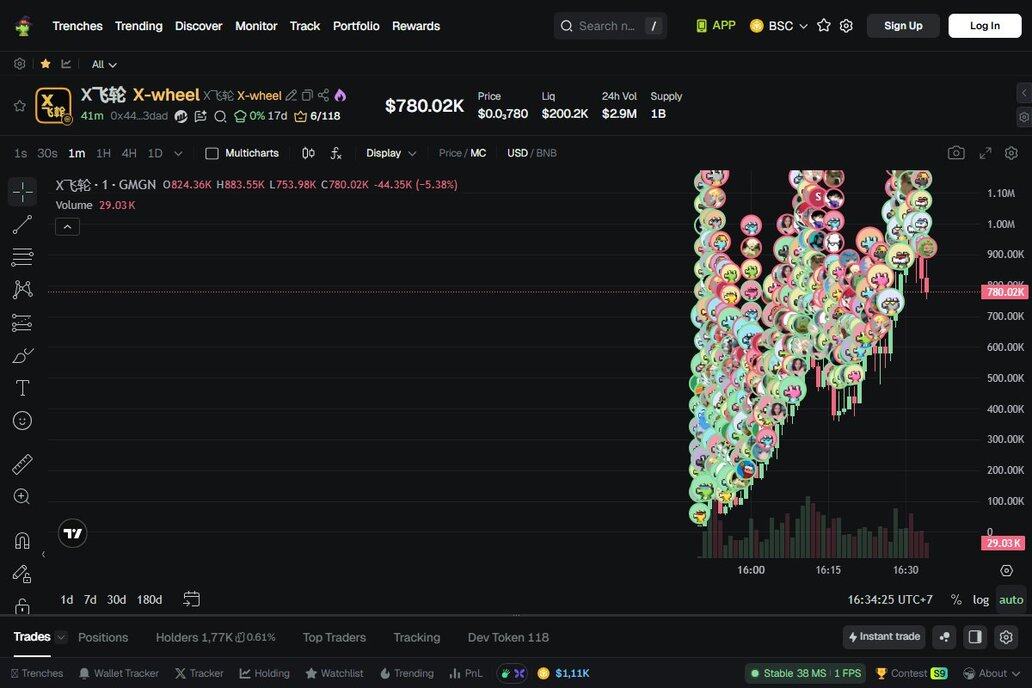Select the Fibonacci retracement tool
The width and height of the screenshot is (1032, 688).
(22, 257)
